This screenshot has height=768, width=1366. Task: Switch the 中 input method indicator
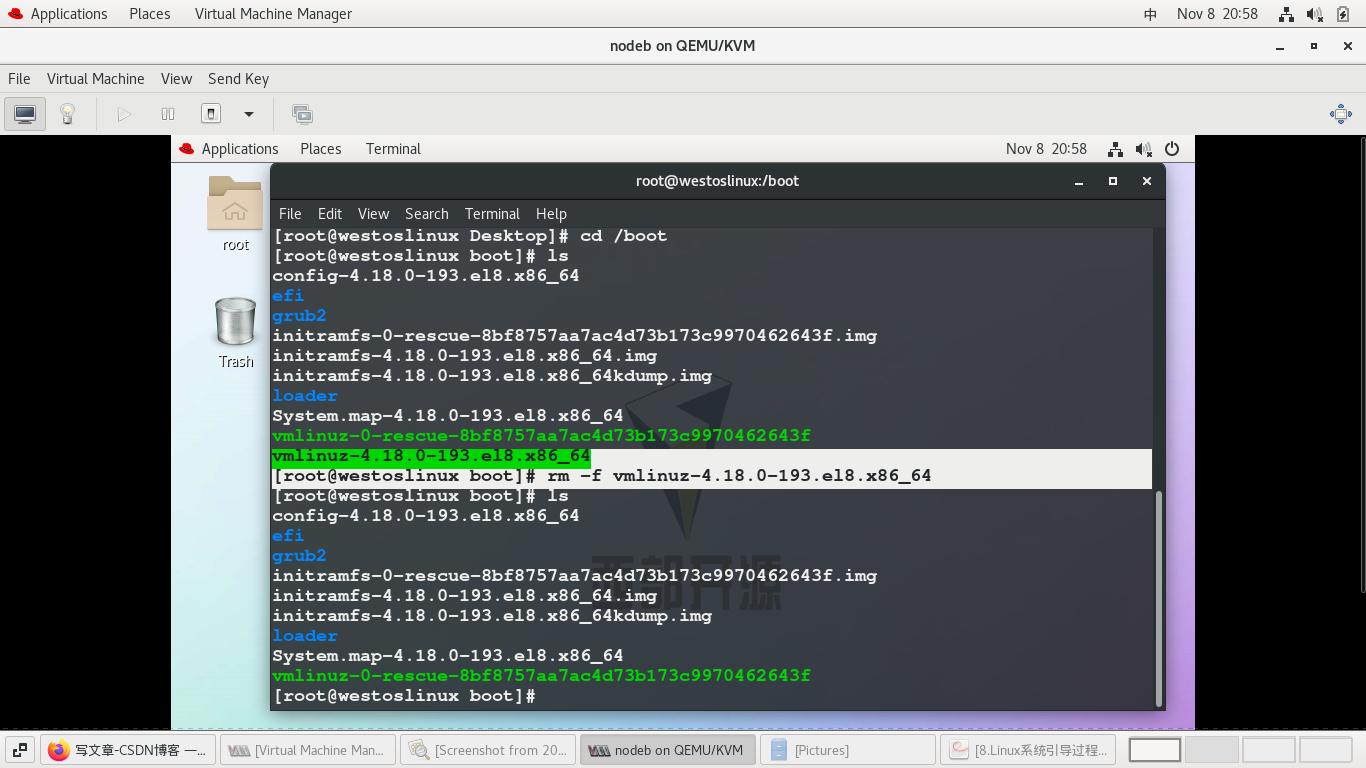coord(1150,14)
